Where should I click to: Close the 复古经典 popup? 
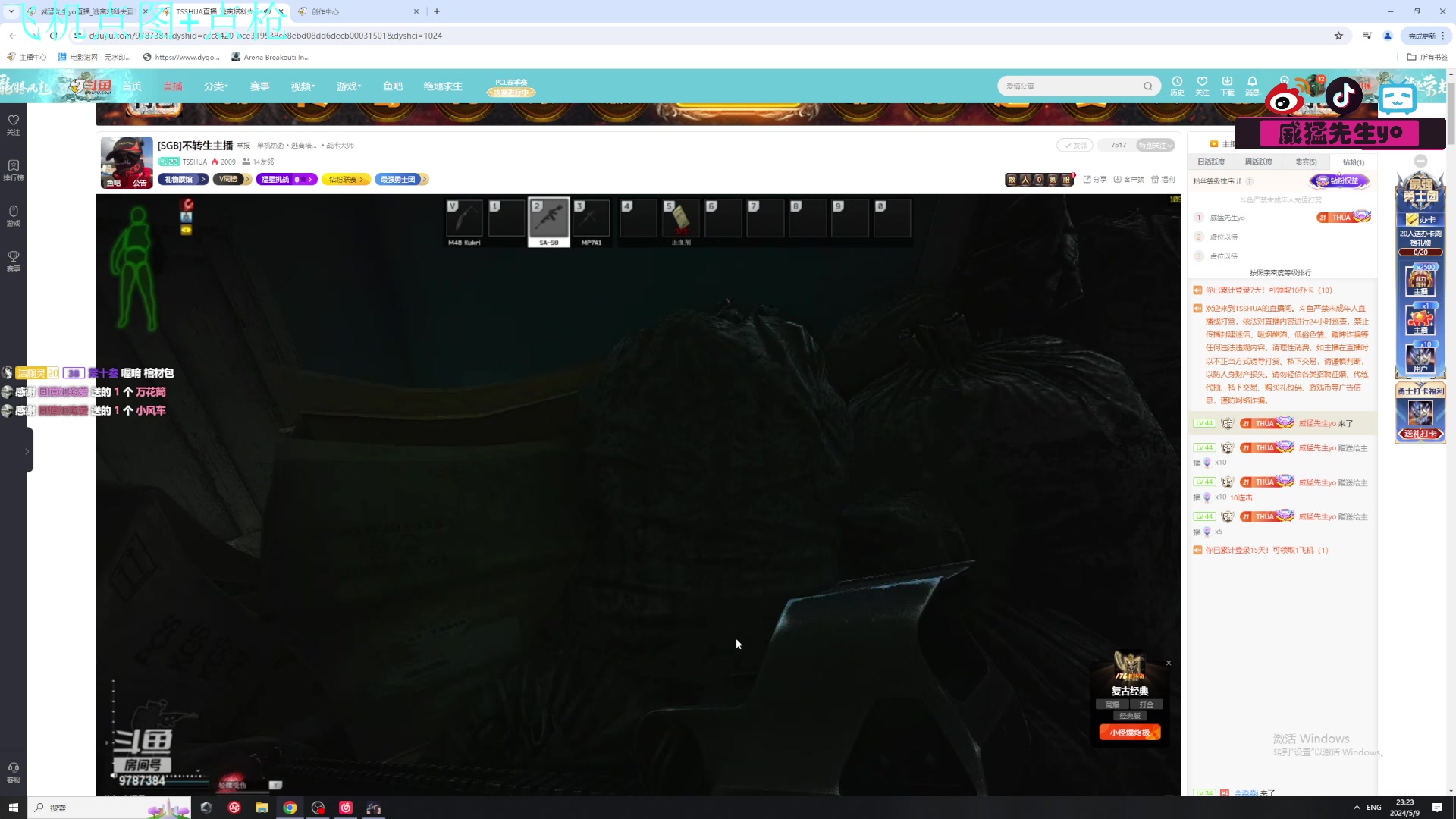(1169, 664)
